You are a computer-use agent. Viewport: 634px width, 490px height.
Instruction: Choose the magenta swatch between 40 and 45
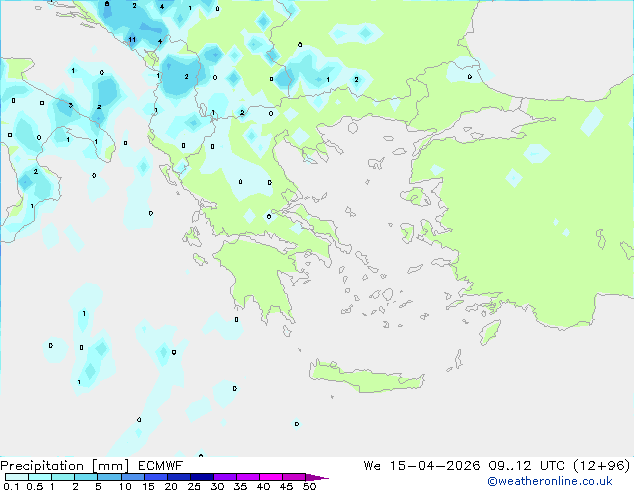[271, 477]
